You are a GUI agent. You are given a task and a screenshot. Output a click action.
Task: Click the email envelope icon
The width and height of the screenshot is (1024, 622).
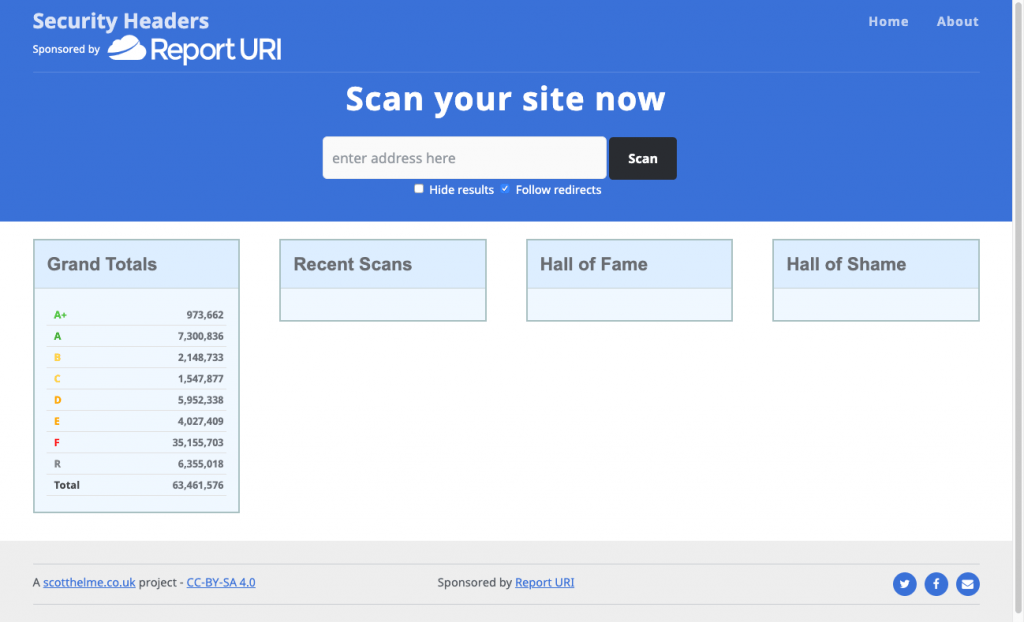coord(967,584)
